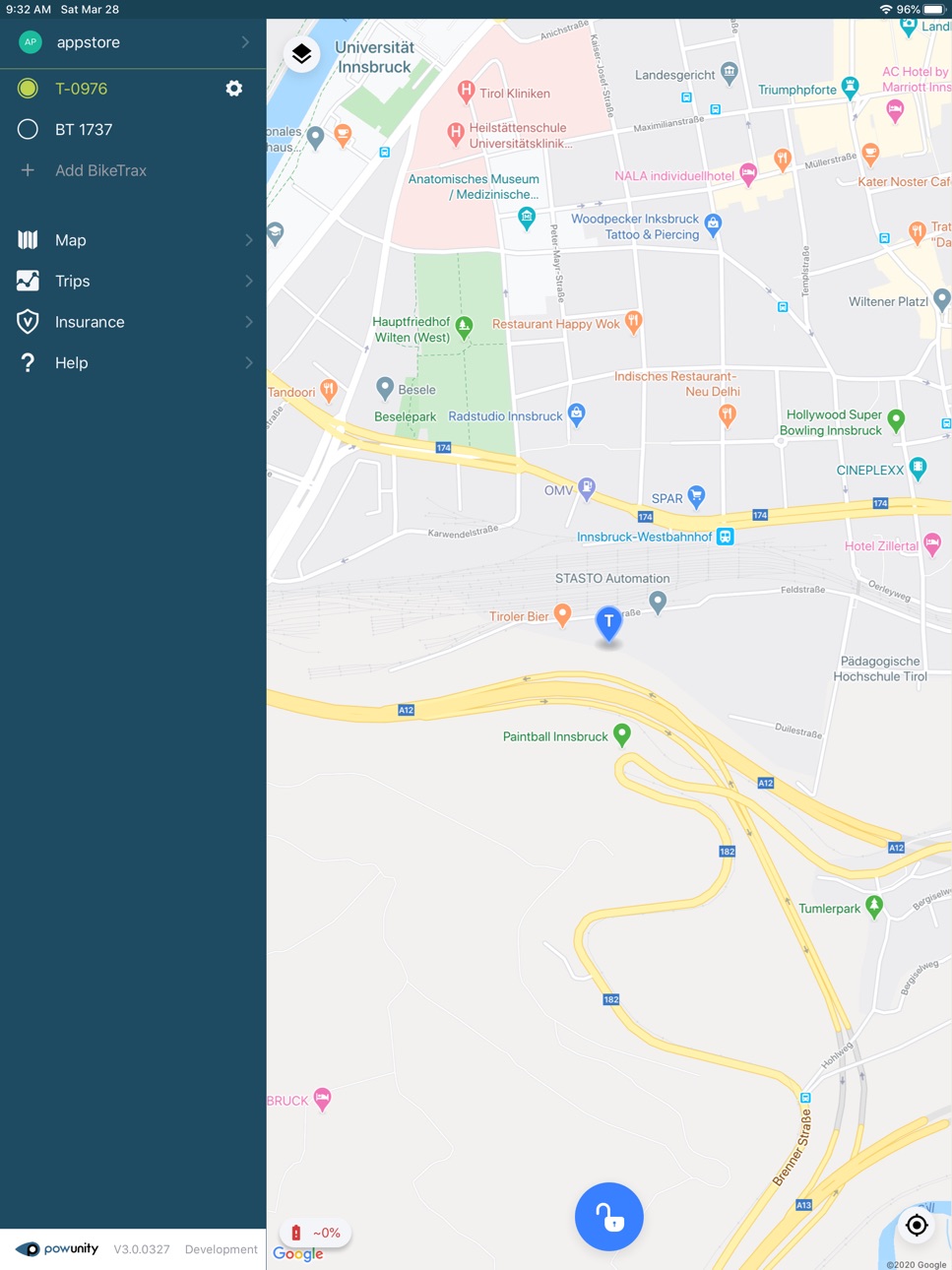Viewport: 952px width, 1270px height.
Task: Expand the Insurance chevron arrow
Action: pyautogui.click(x=248, y=322)
